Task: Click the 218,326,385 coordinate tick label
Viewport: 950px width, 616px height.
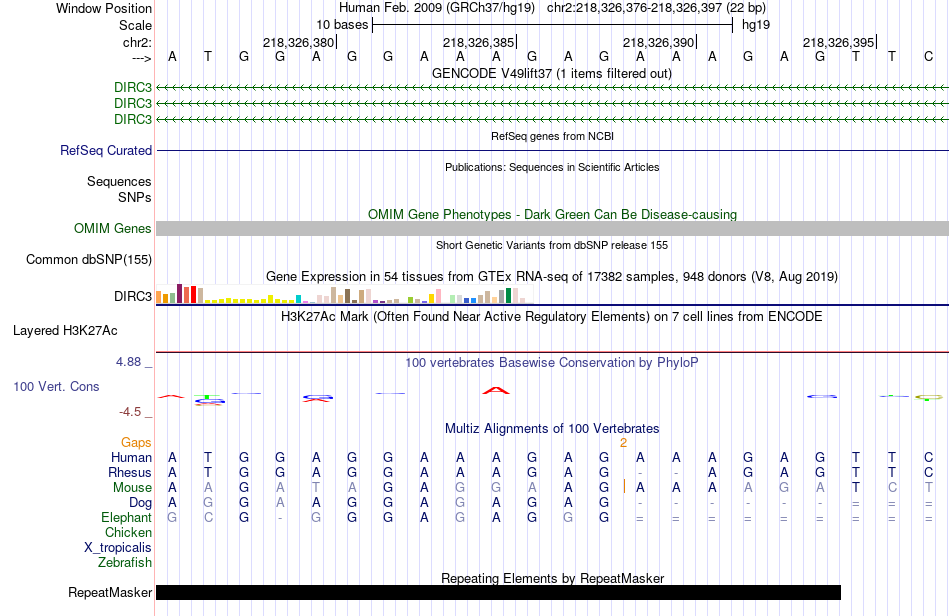Action: coord(479,42)
